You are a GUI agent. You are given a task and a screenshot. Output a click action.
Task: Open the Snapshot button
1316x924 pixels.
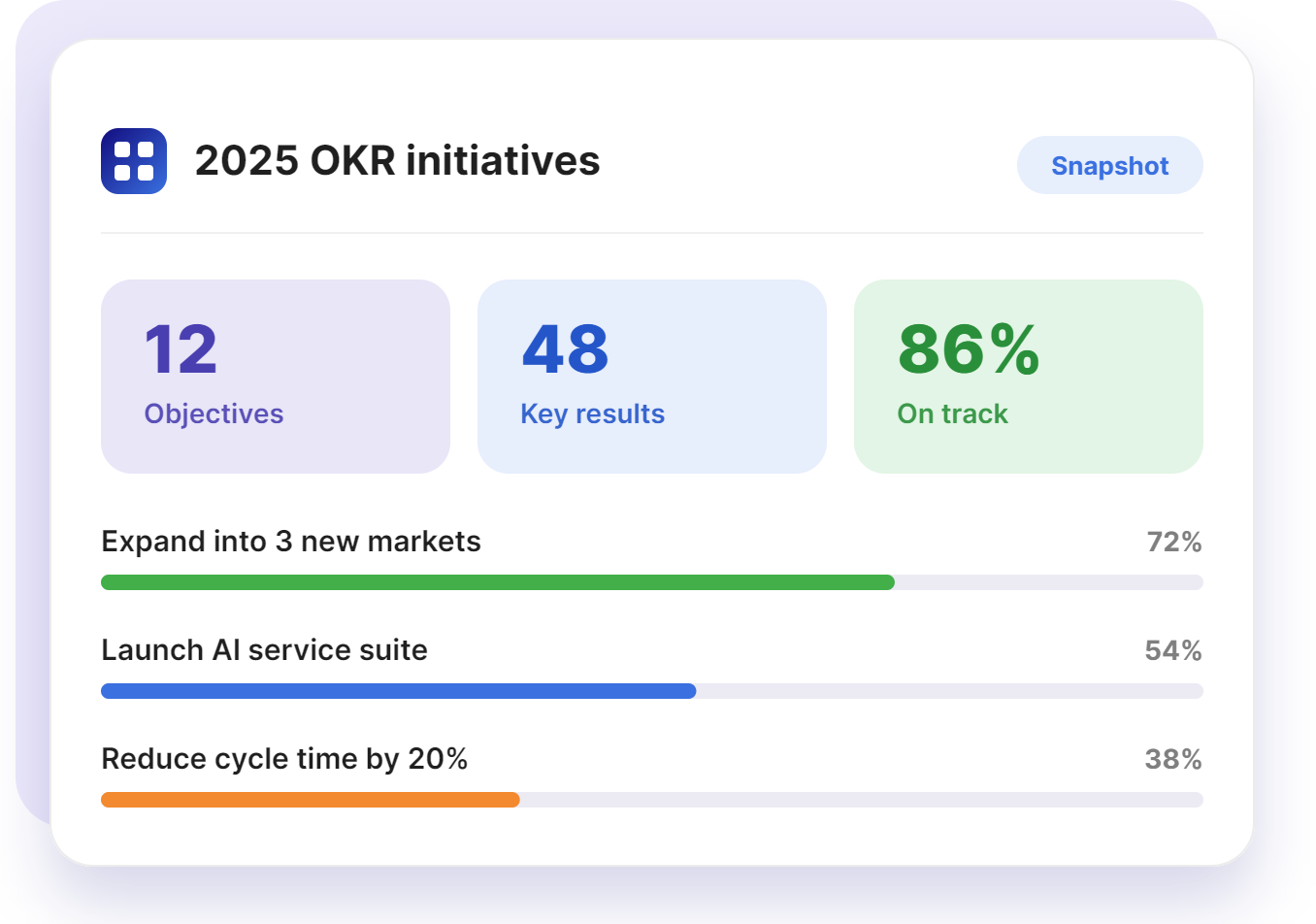[x=1109, y=165]
